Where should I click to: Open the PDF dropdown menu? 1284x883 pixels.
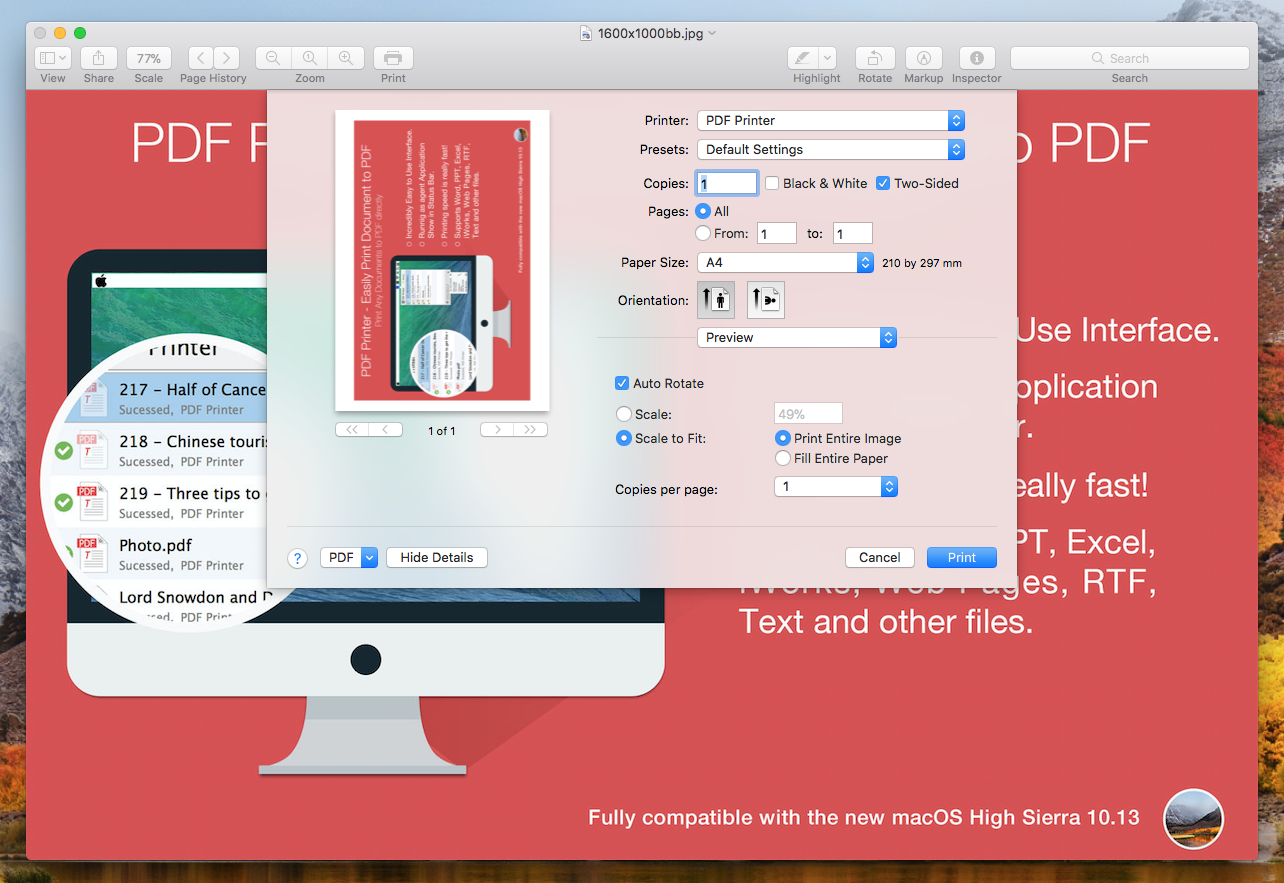[x=349, y=557]
